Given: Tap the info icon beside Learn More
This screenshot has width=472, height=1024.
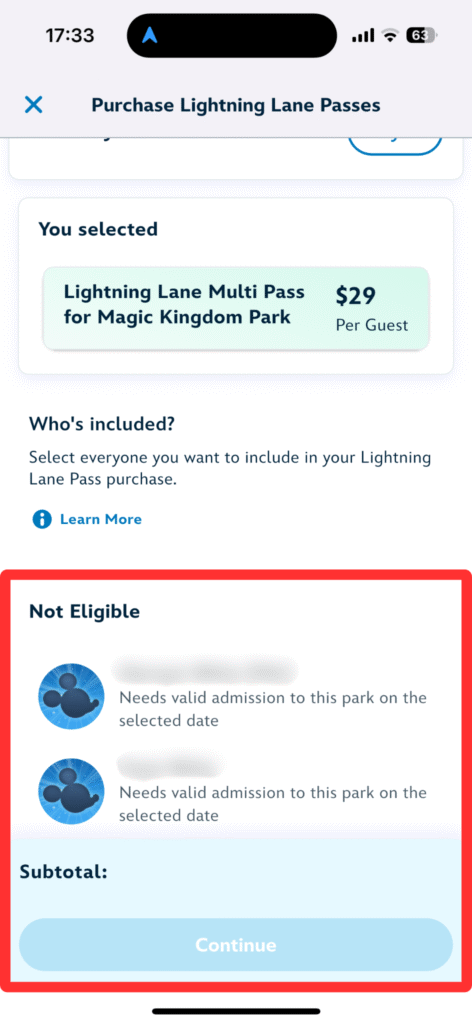Looking at the screenshot, I should click(x=42, y=519).
